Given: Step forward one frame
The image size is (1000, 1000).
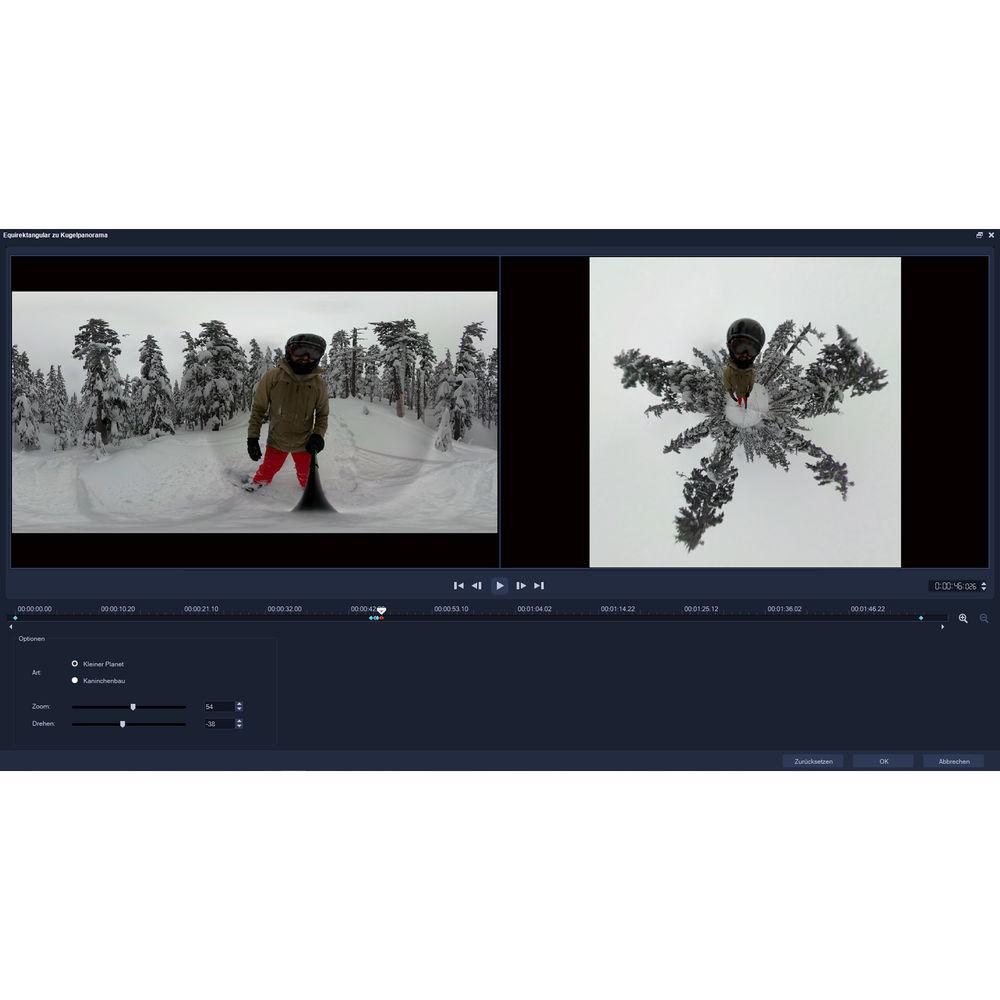Looking at the screenshot, I should click(x=521, y=585).
